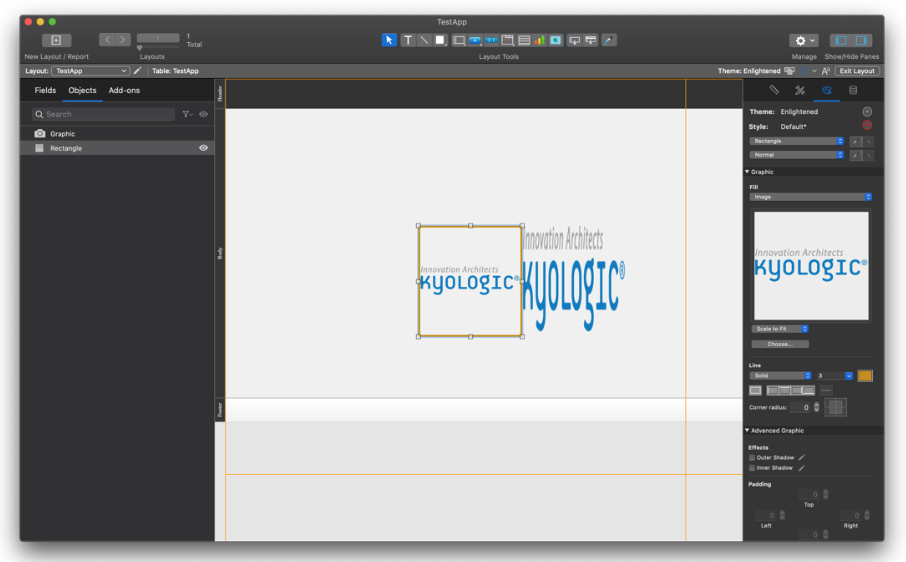Click the fill image preview thumbnail
Screen dimensions: 906x562
click(x=811, y=265)
